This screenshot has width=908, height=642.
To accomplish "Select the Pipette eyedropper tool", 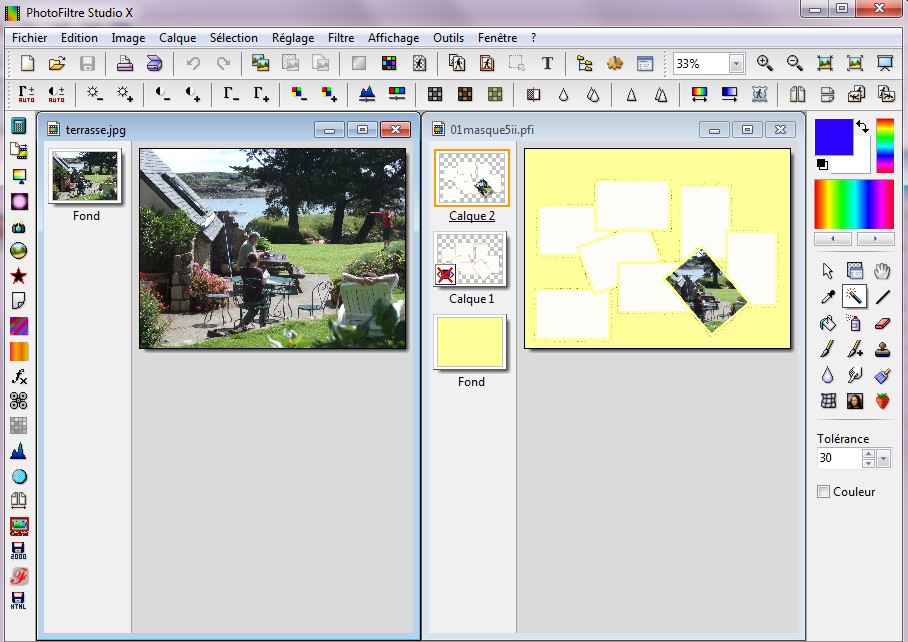I will coord(828,296).
